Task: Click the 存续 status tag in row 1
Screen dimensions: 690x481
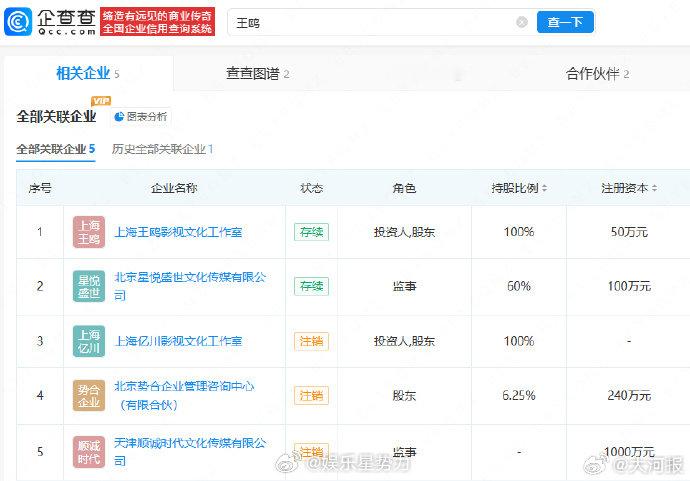Action: pyautogui.click(x=311, y=232)
